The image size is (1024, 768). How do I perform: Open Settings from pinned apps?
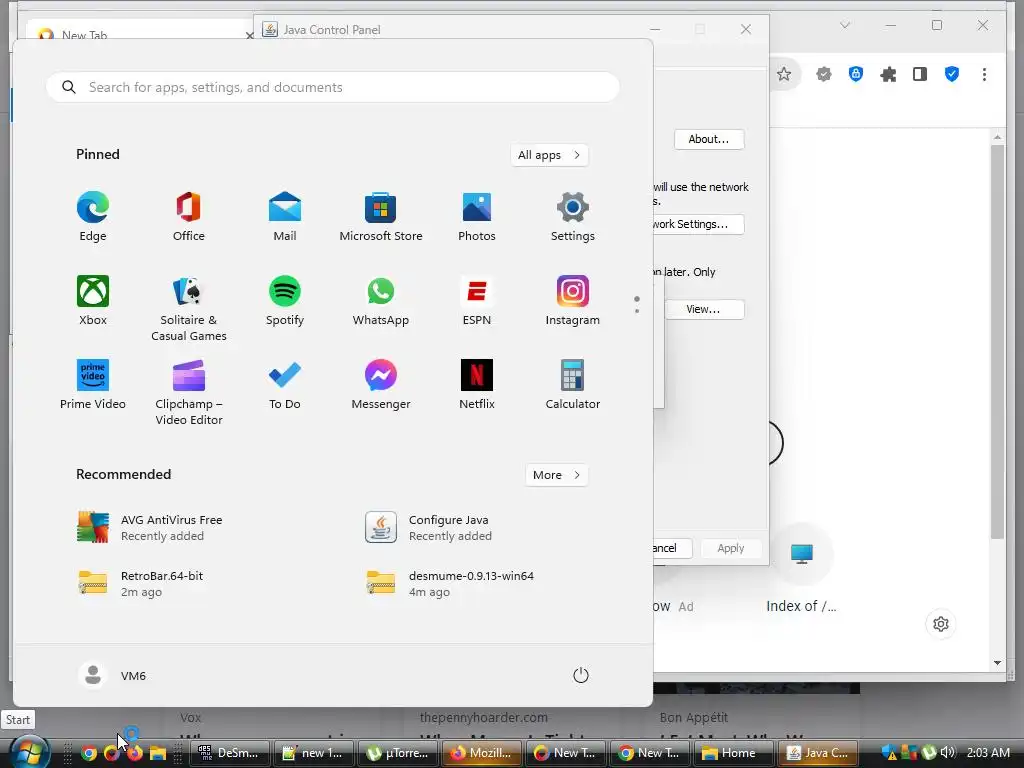[x=573, y=217]
